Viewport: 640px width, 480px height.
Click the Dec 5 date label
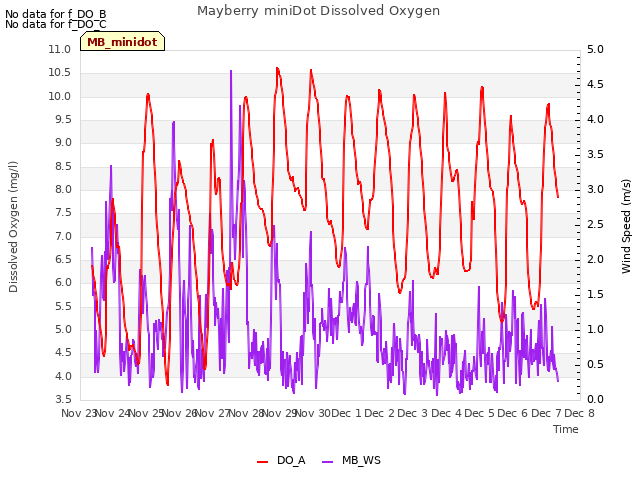tap(480, 413)
